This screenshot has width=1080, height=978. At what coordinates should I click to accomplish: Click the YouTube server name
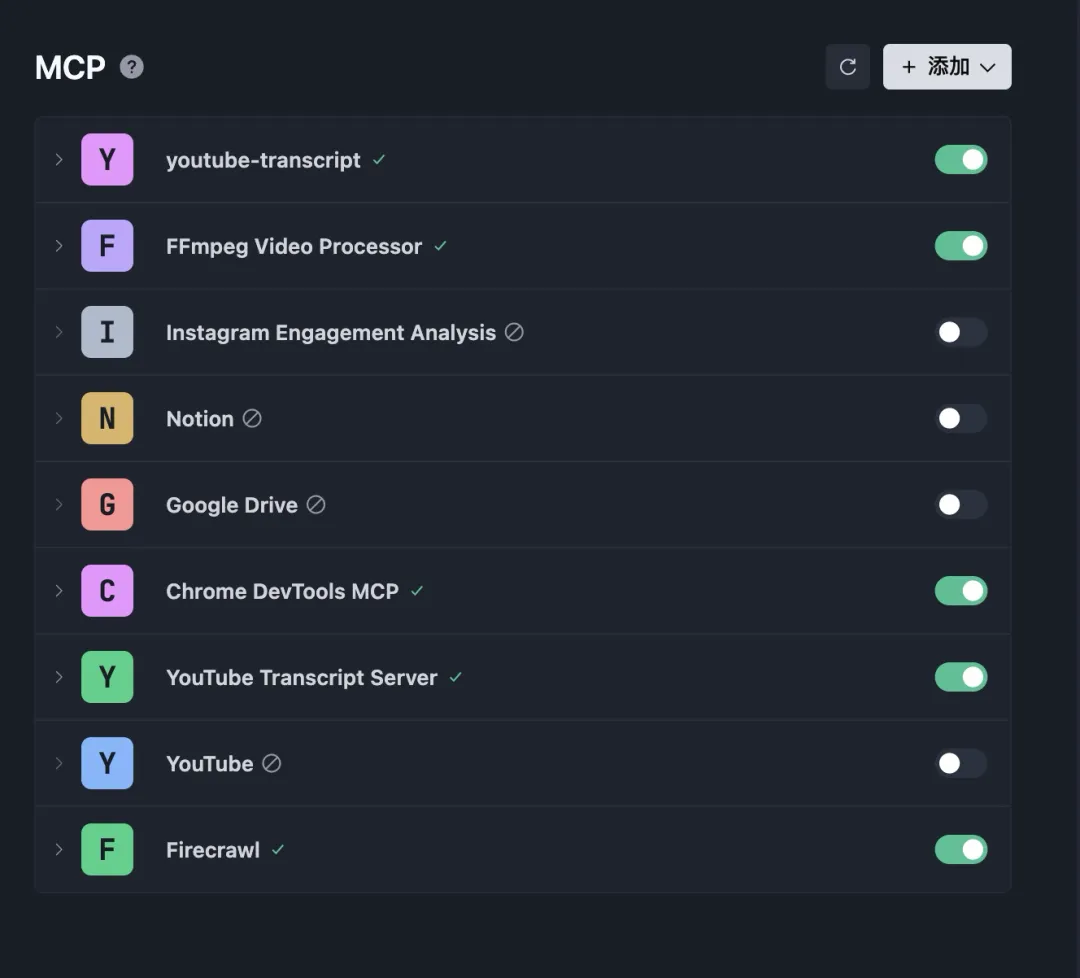coord(210,764)
